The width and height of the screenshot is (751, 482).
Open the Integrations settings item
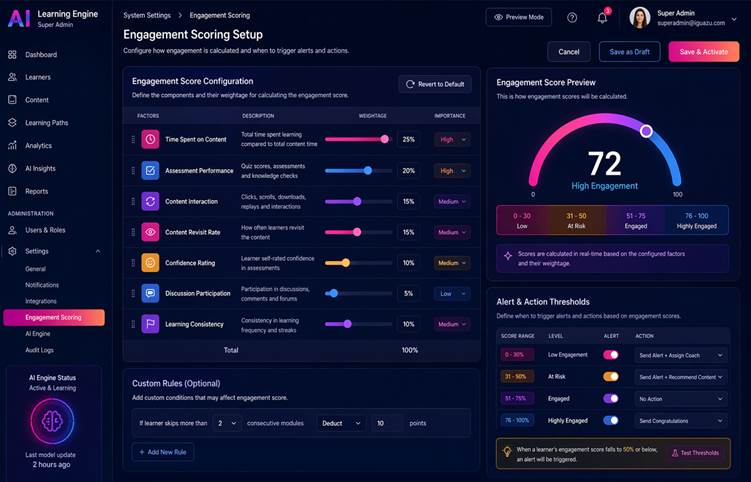click(41, 301)
